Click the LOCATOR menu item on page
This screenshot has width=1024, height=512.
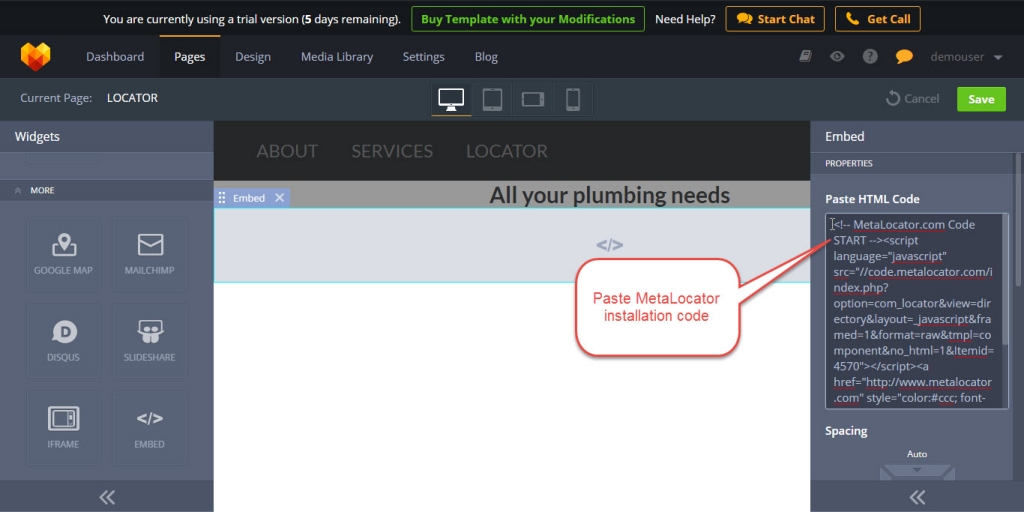pos(507,151)
